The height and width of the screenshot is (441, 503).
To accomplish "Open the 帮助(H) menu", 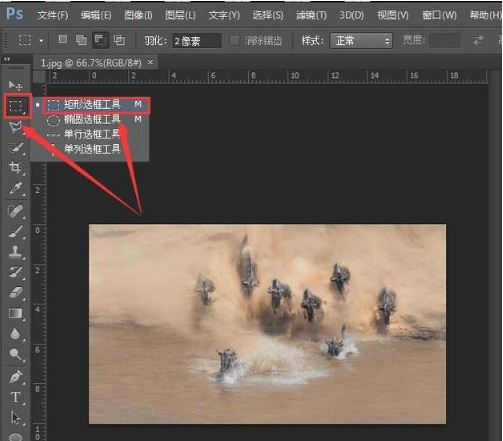I will pos(485,15).
